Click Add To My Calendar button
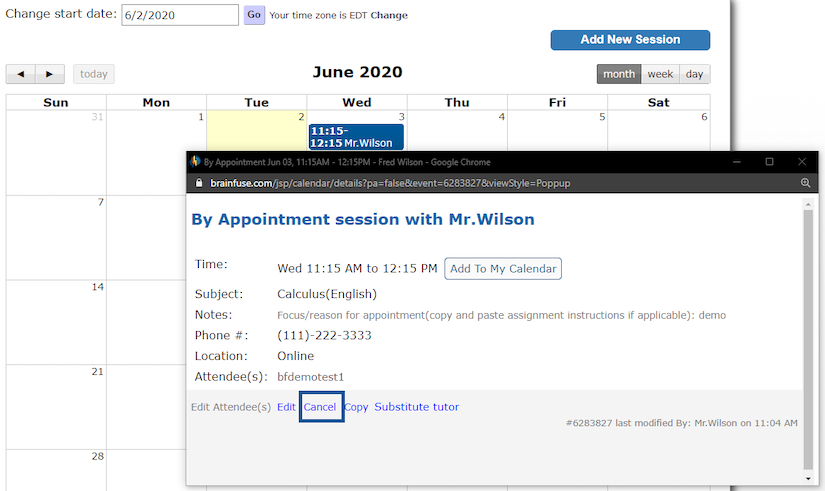 click(x=502, y=268)
